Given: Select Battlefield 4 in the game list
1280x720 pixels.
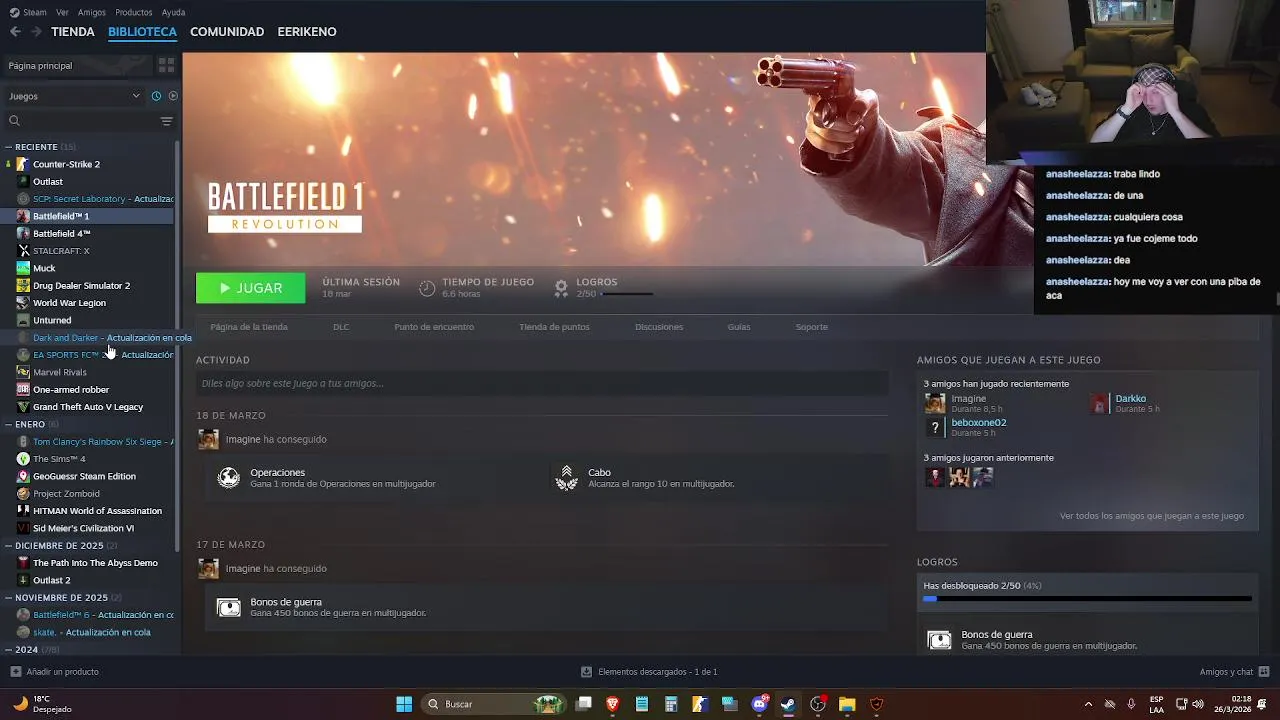Looking at the screenshot, I should tap(62, 233).
